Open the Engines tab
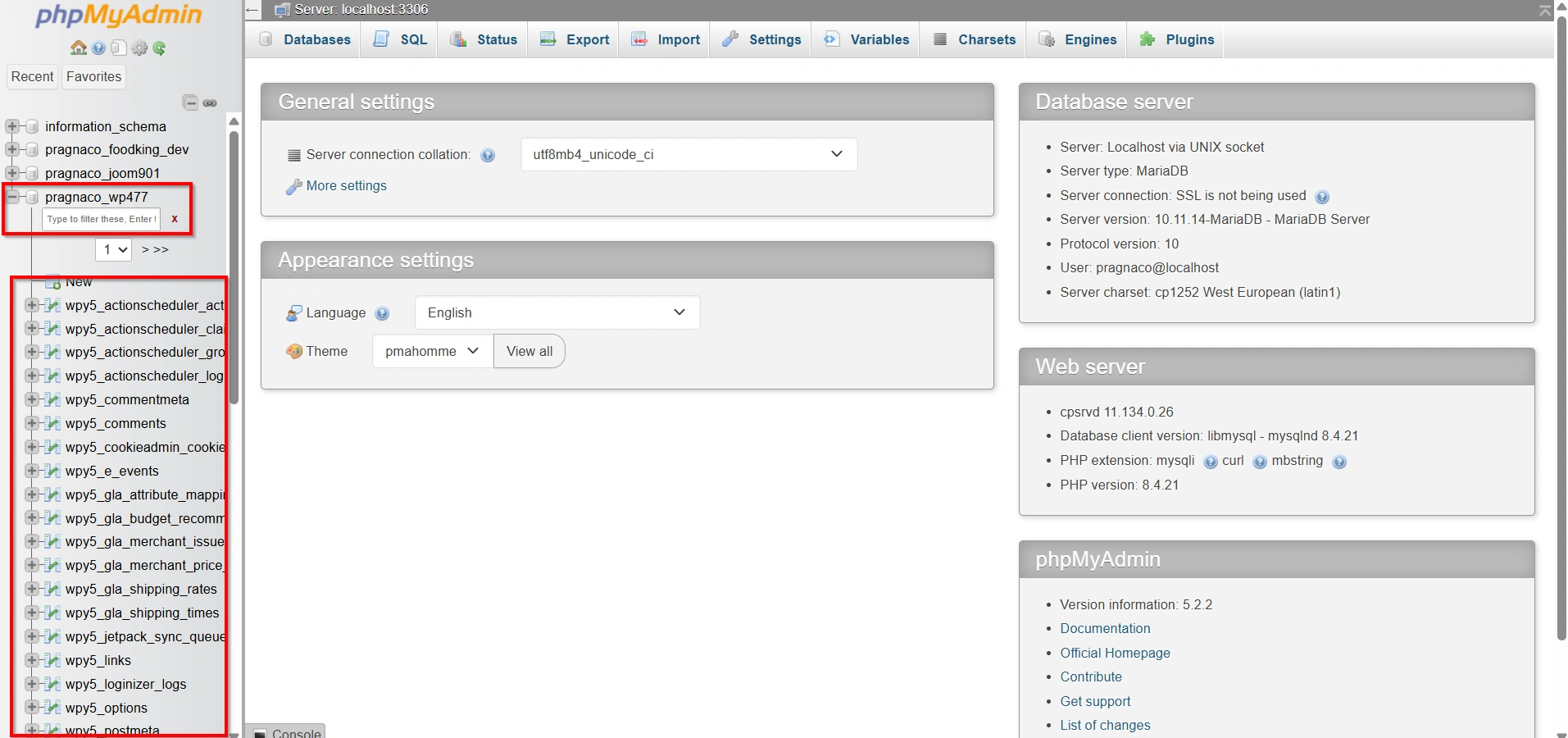Viewport: 1568px width, 738px height. pos(1077,39)
